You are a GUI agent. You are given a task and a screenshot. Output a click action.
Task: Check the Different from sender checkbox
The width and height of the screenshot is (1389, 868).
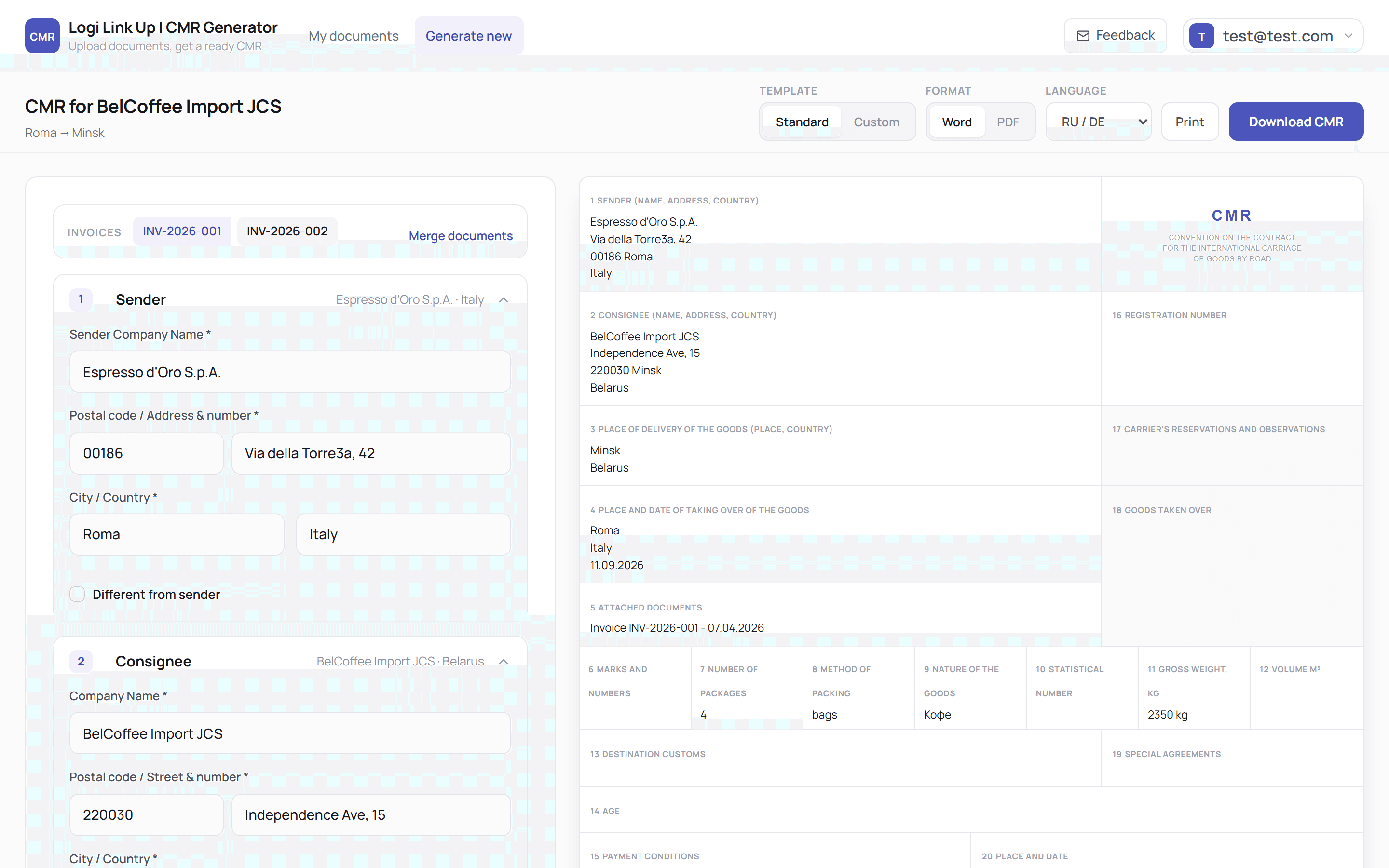pyautogui.click(x=77, y=594)
